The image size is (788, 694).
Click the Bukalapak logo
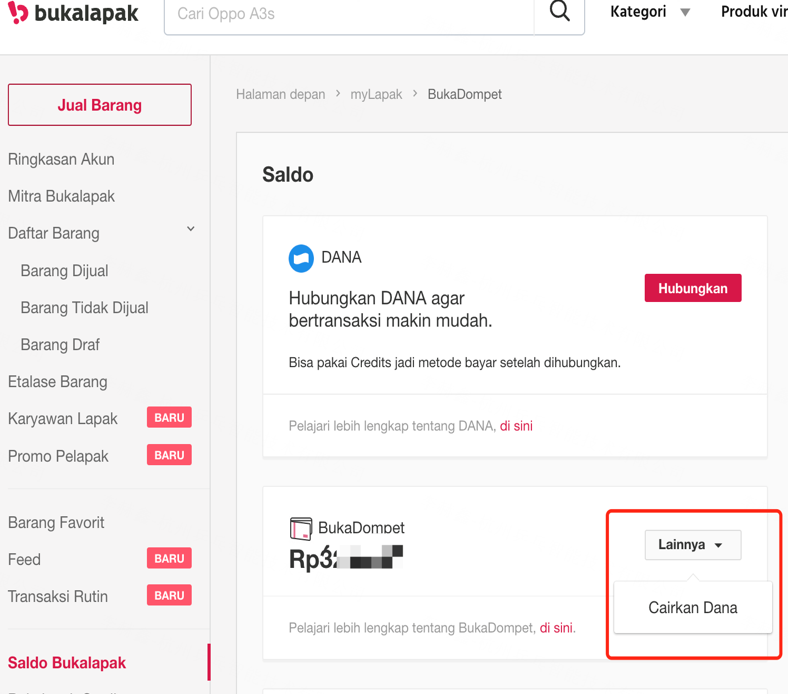(73, 14)
